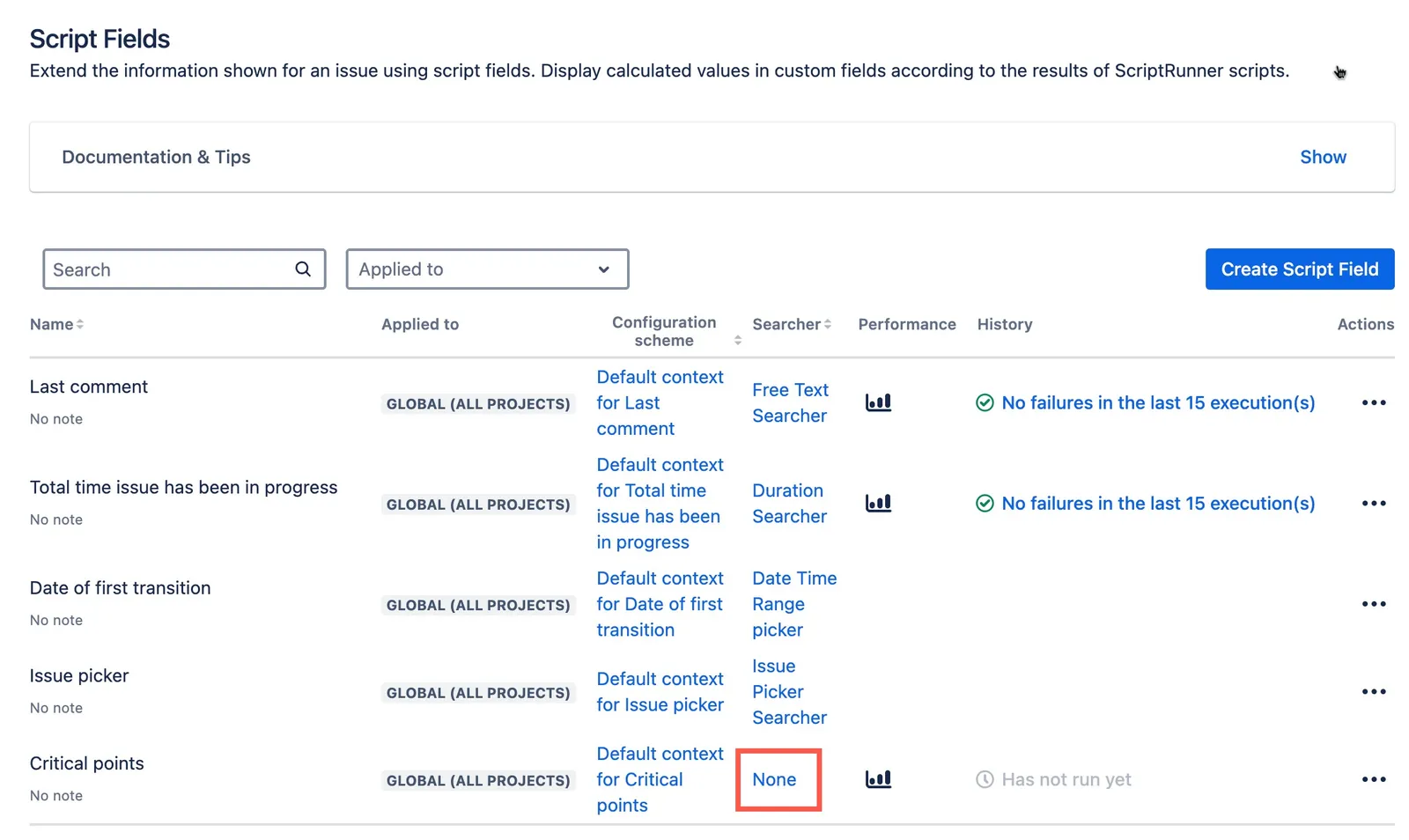Screen dimensions: 1409x840
Task: Open actions menu for Date of first transition
Action: (x=1373, y=604)
